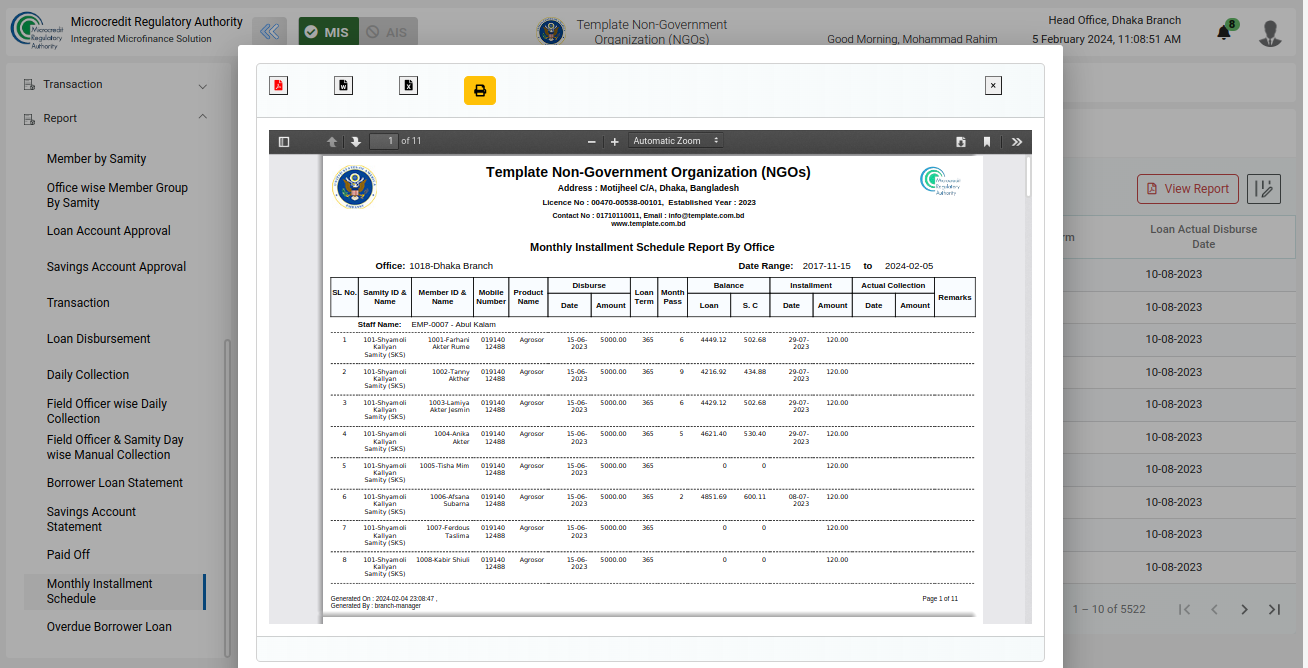This screenshot has height=668, width=1308.
Task: Toggle the PDF viewer sidebar
Action: pyautogui.click(x=284, y=142)
